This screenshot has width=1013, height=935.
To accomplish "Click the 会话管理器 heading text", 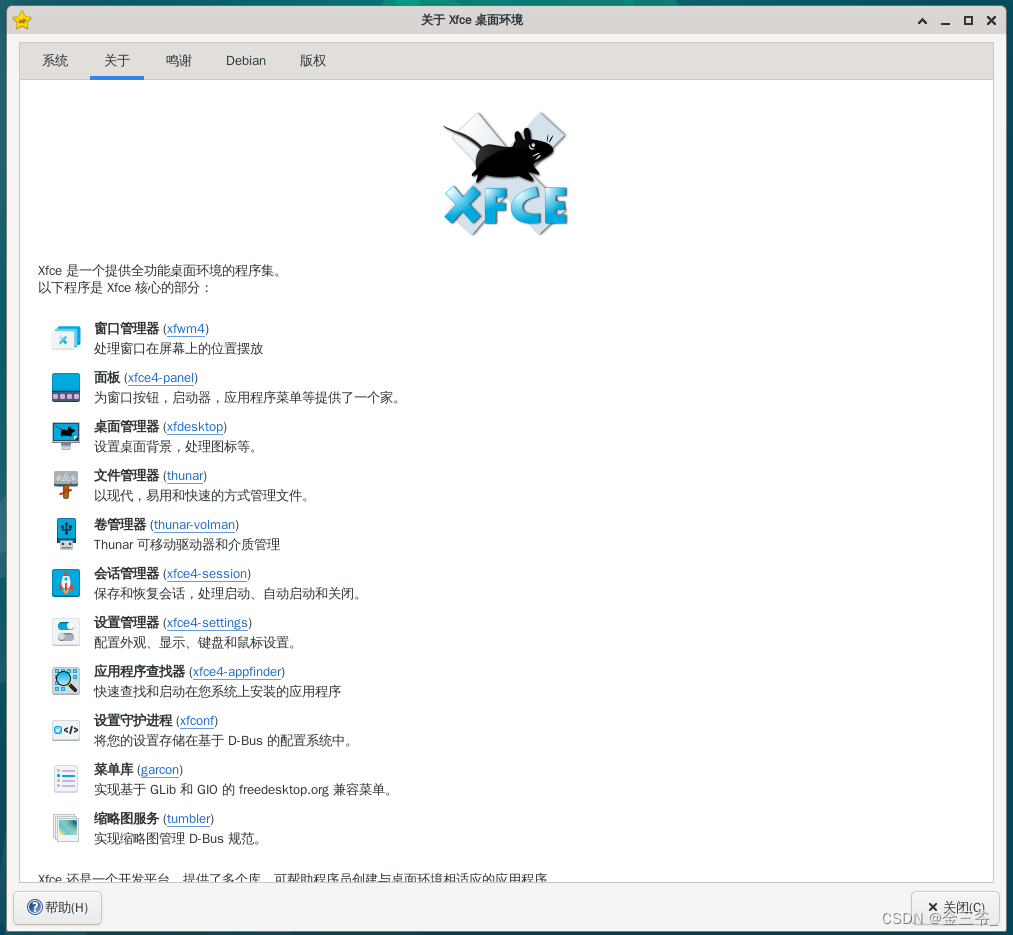I will [127, 573].
